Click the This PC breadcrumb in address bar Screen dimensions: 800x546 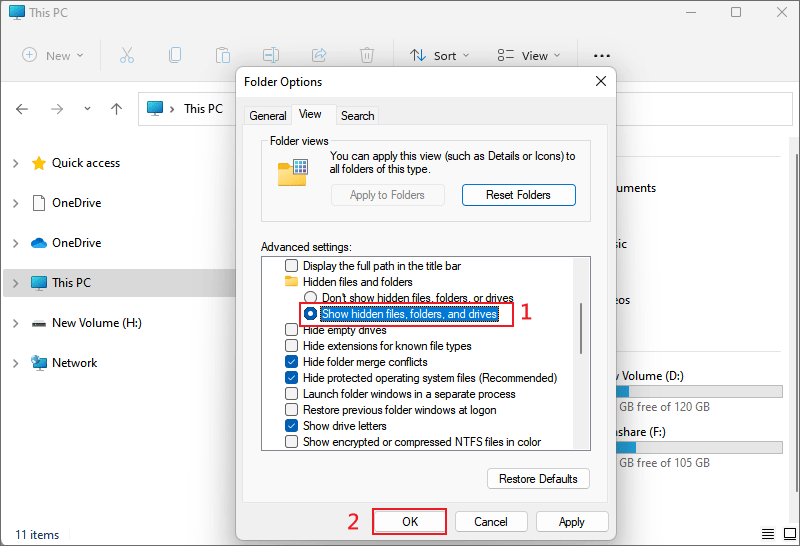[x=203, y=109]
